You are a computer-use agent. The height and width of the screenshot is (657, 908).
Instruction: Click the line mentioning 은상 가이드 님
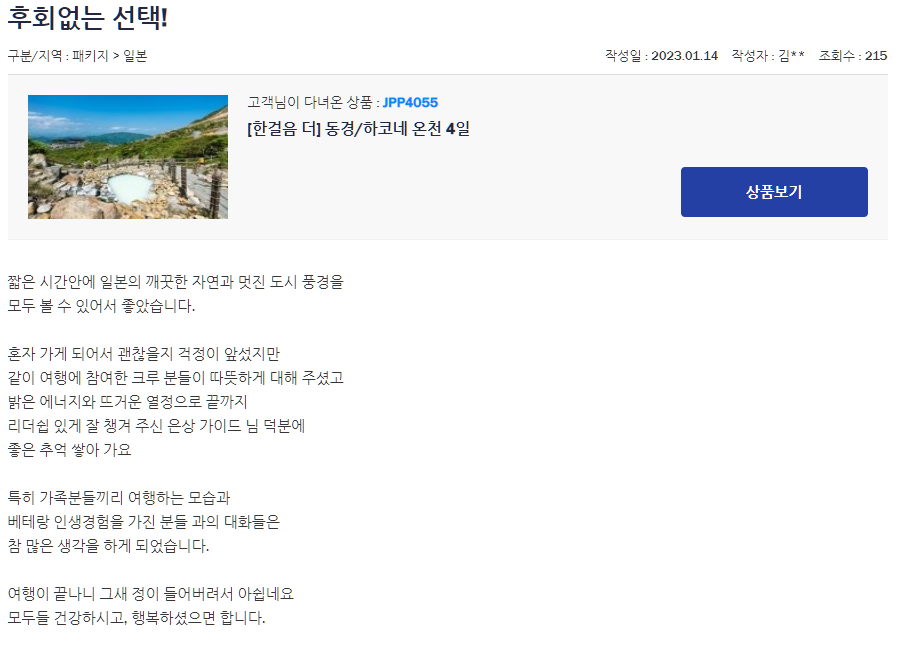(x=156, y=426)
